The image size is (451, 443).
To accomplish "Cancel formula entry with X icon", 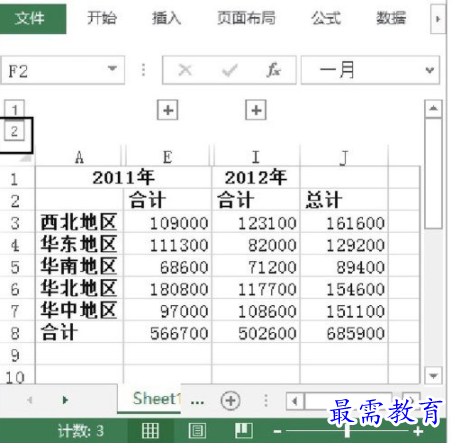I will (185, 70).
